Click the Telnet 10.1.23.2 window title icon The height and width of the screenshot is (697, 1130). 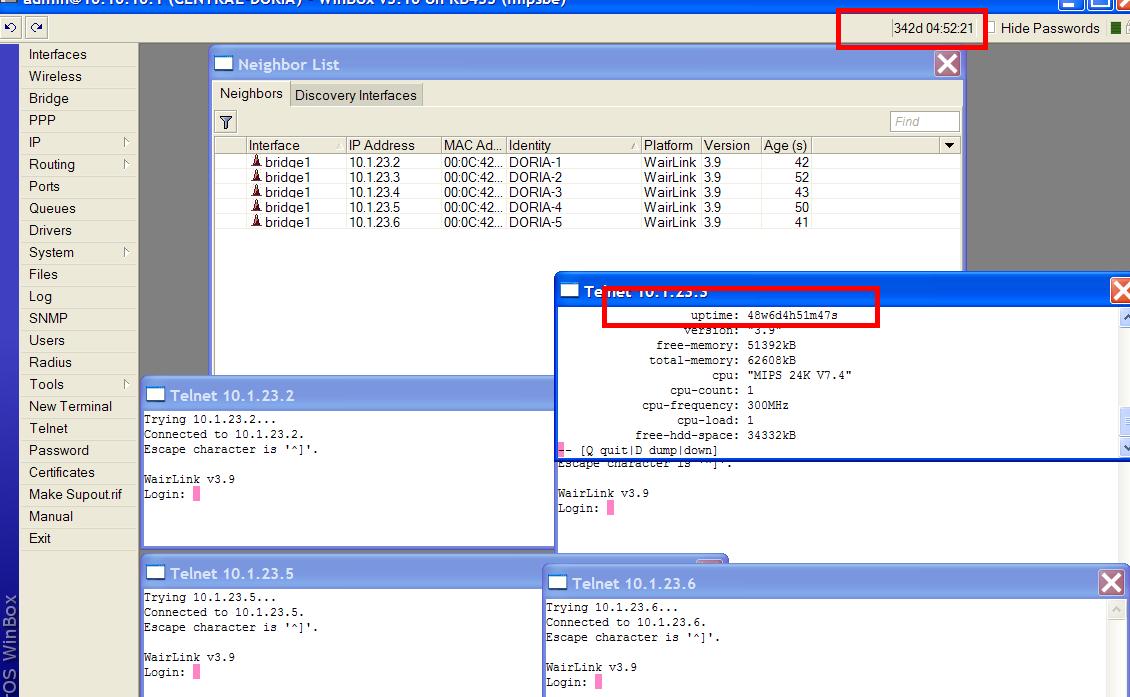[x=155, y=394]
